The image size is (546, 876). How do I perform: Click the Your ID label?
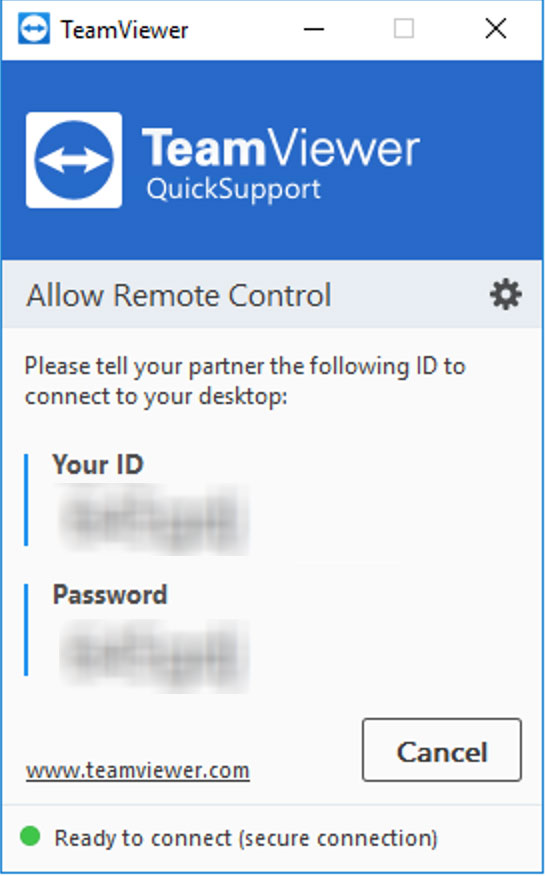click(98, 464)
